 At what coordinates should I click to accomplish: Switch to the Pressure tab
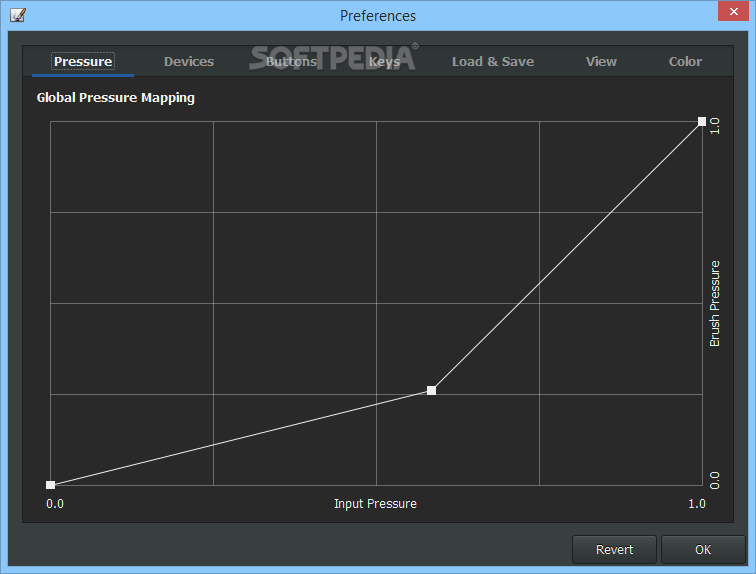point(83,62)
